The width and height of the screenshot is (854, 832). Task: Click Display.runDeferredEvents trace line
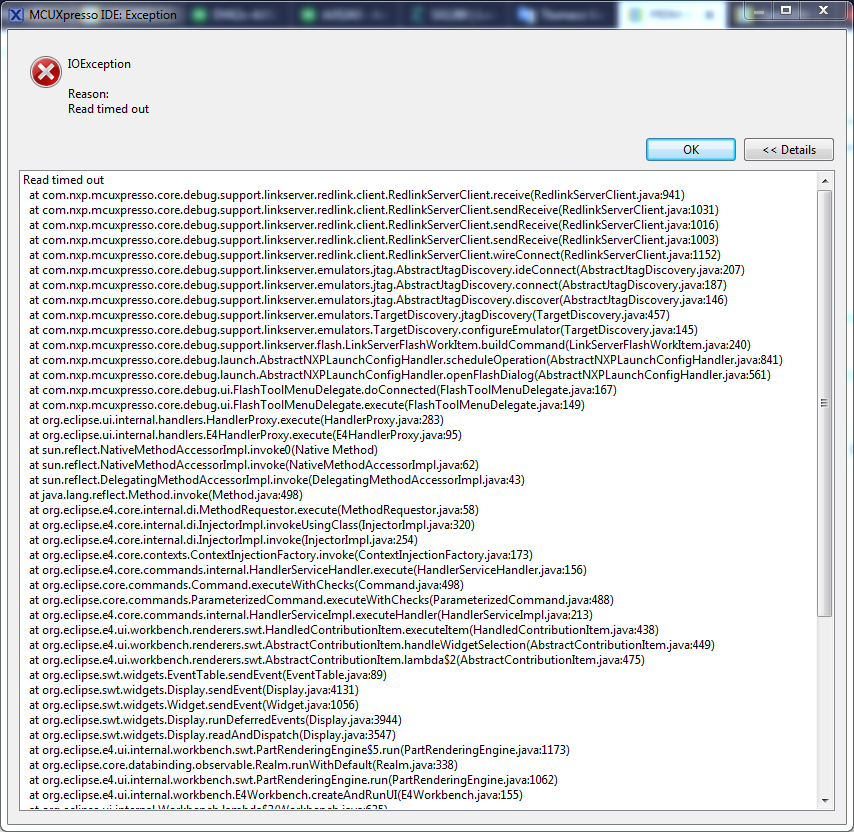(x=215, y=720)
